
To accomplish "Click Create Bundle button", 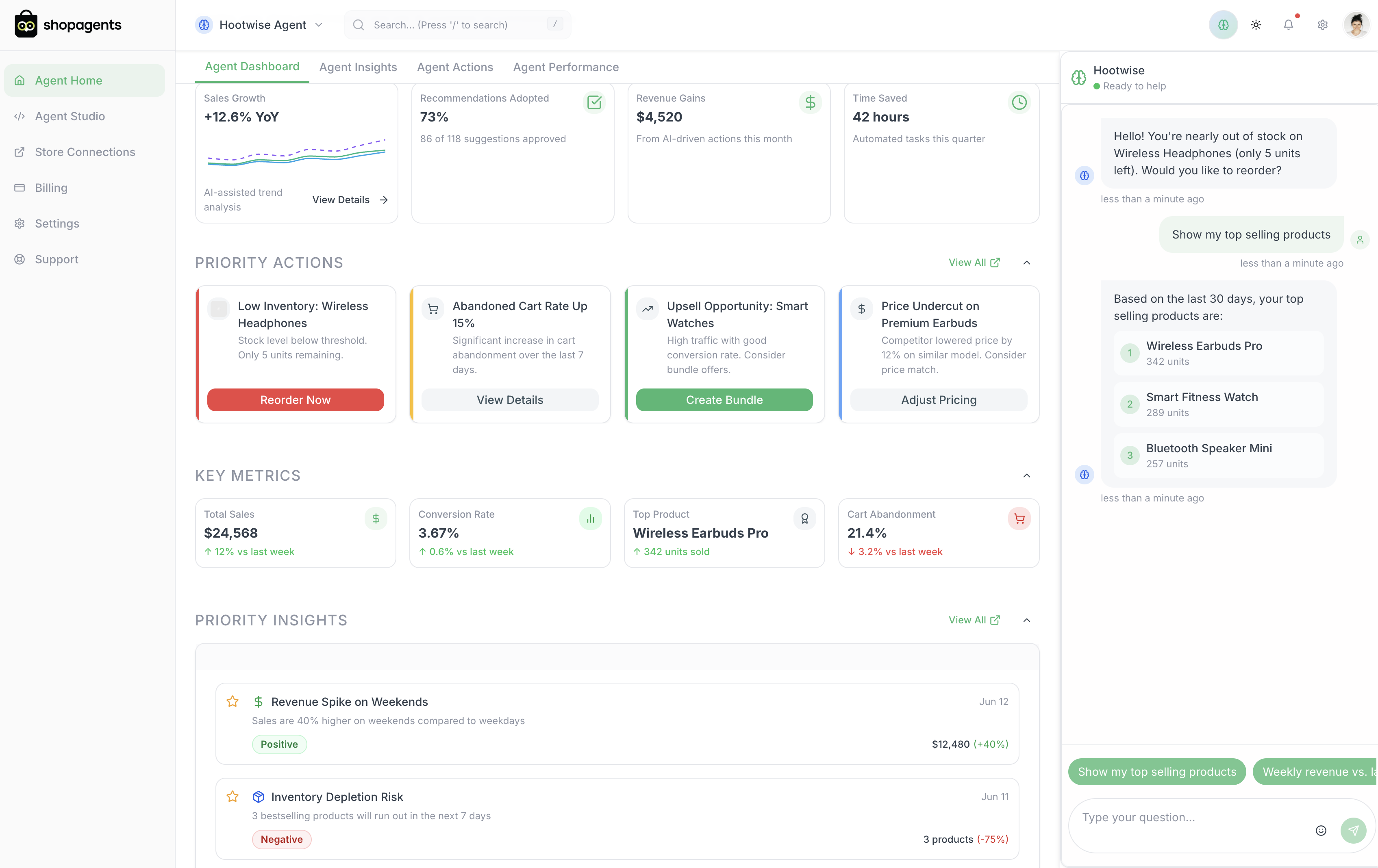I will [x=724, y=400].
